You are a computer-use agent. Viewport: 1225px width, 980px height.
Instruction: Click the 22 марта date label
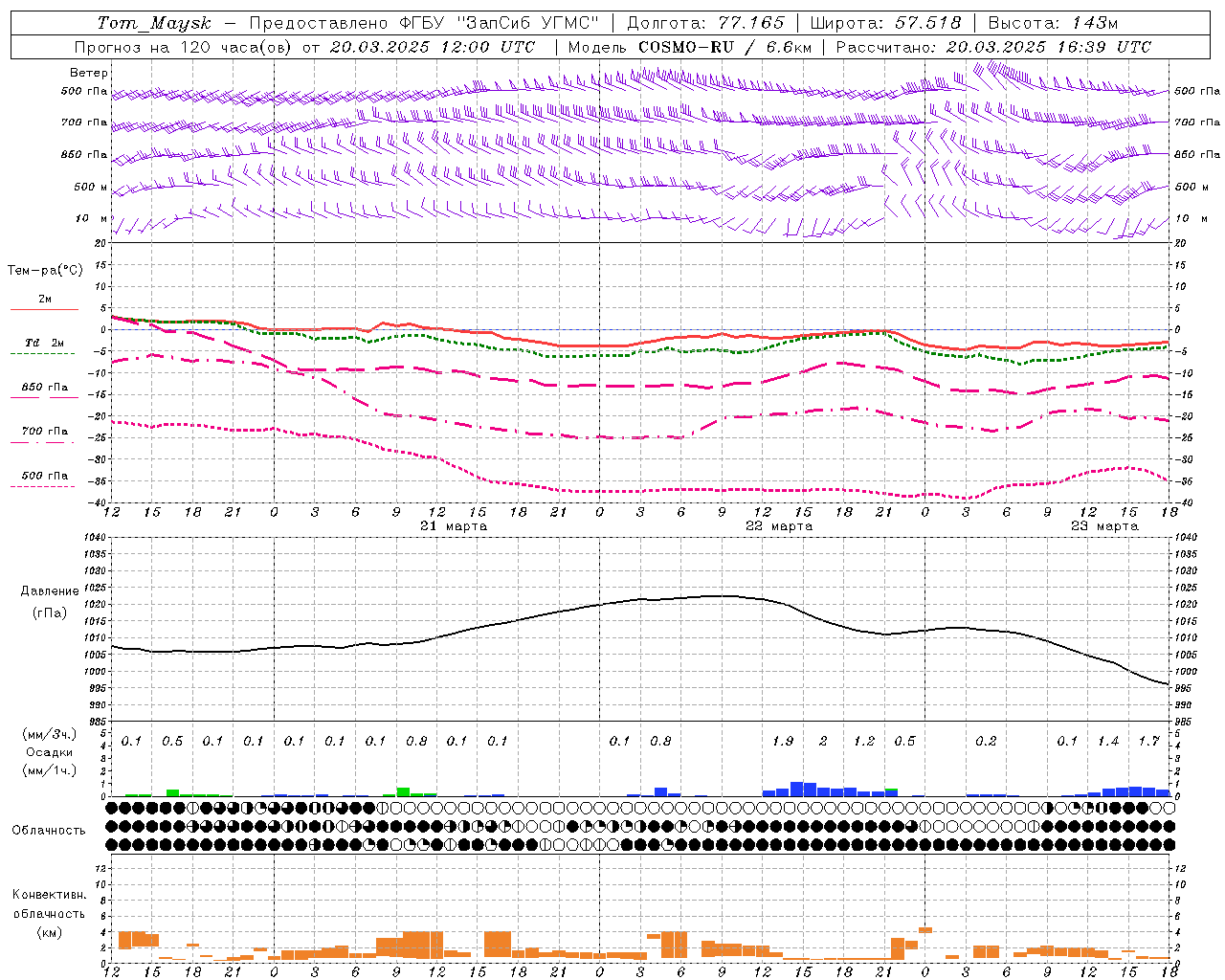coord(779,526)
